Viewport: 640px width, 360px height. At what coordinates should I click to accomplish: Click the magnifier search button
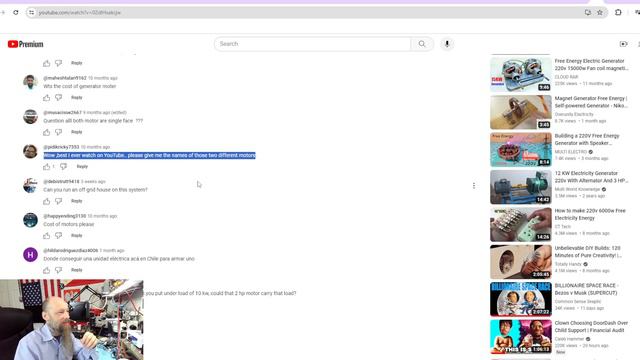[x=422, y=44]
